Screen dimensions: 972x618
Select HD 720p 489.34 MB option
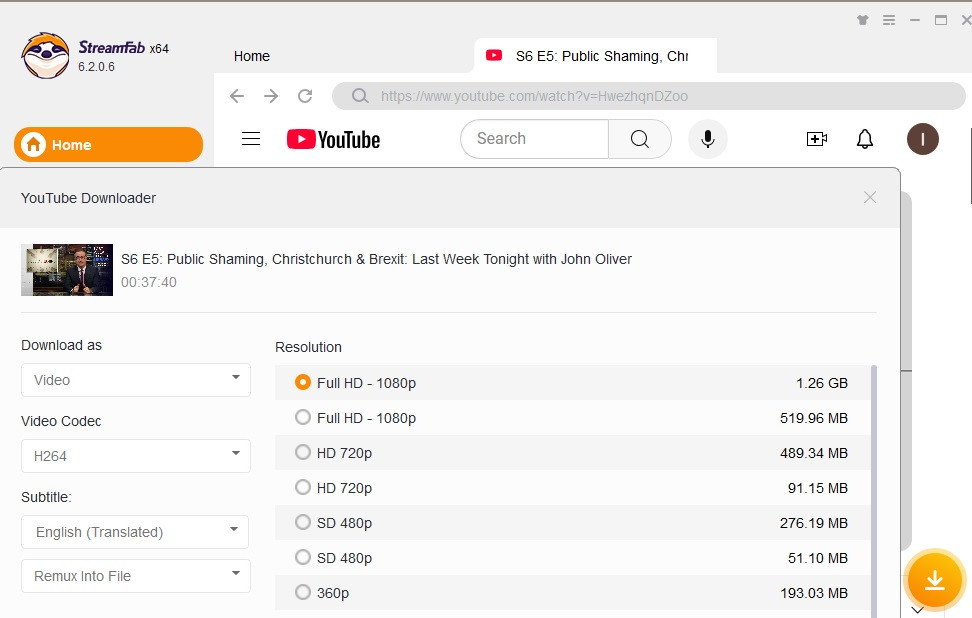point(572,452)
